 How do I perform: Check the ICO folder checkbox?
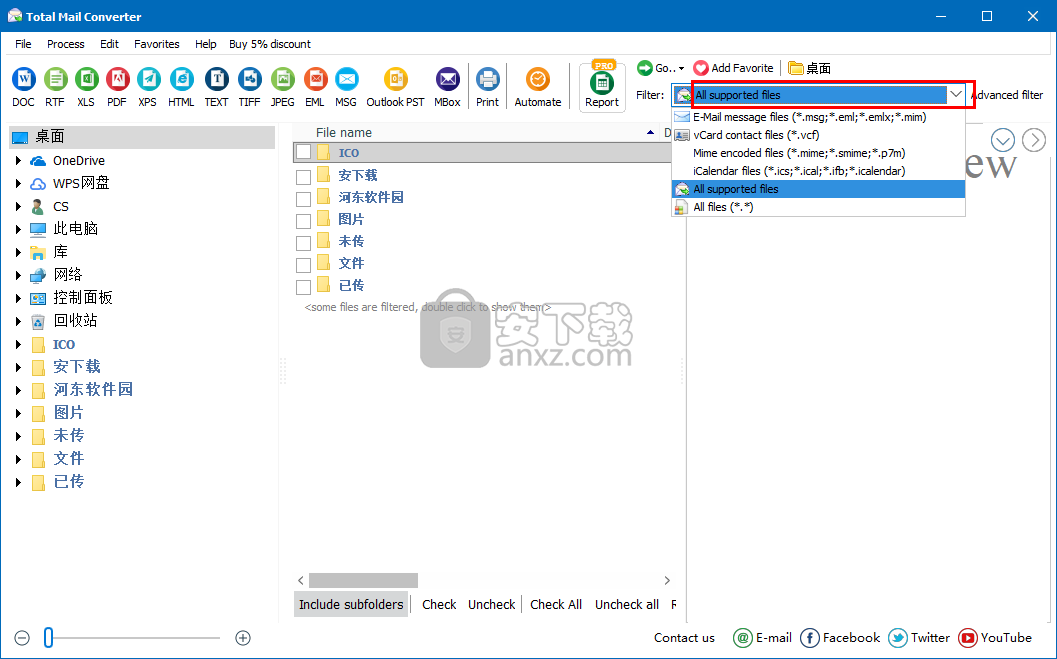303,152
